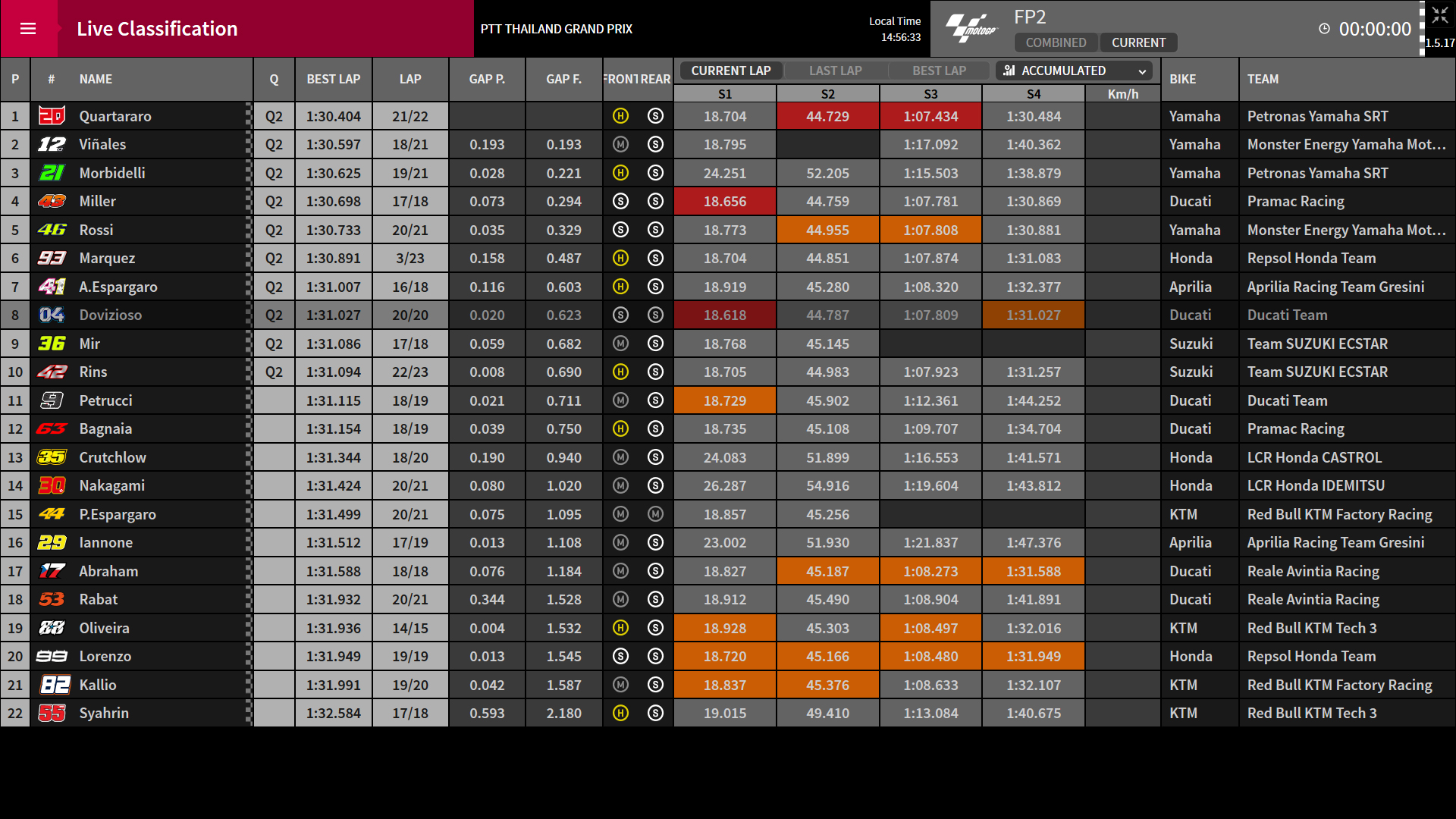The height and width of the screenshot is (819, 1456).
Task: Click Morbidelli's number 21 badge
Action: pos(52,173)
